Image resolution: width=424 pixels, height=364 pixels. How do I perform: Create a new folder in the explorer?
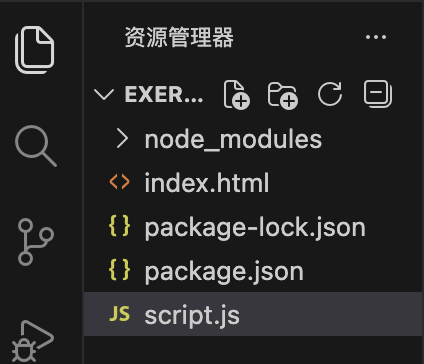coord(283,95)
